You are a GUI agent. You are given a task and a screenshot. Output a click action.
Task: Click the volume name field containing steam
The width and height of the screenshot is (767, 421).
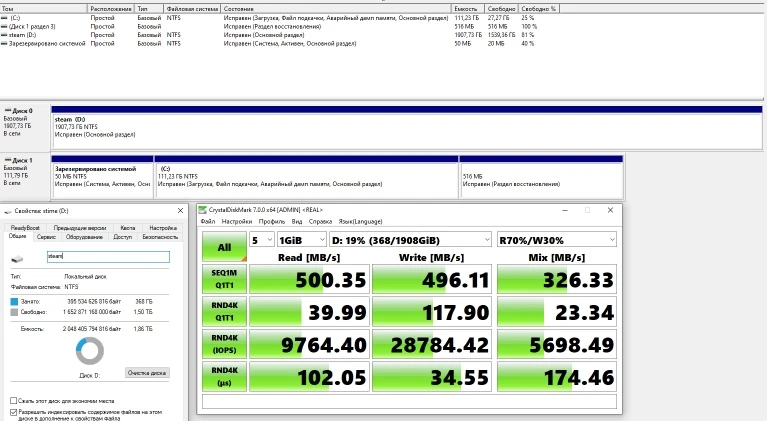pos(108,257)
